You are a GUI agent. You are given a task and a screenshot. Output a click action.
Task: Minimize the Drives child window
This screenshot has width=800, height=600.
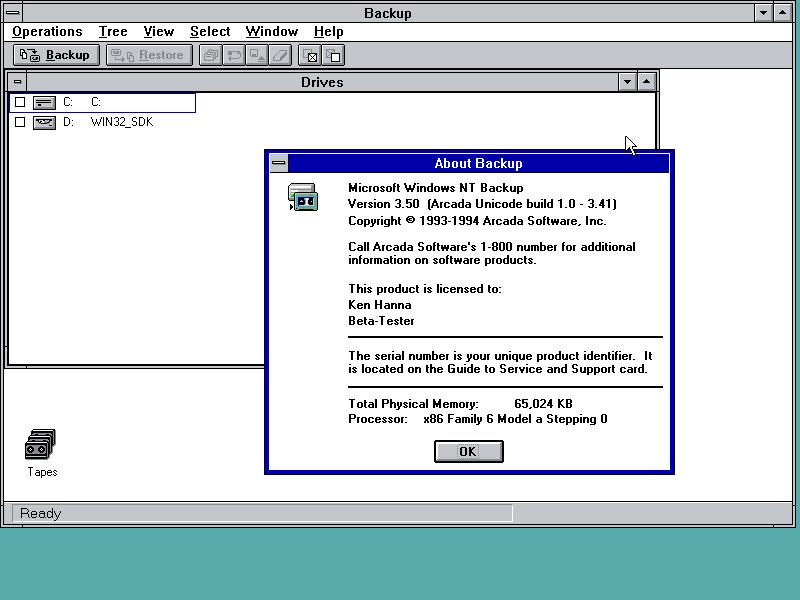627,82
